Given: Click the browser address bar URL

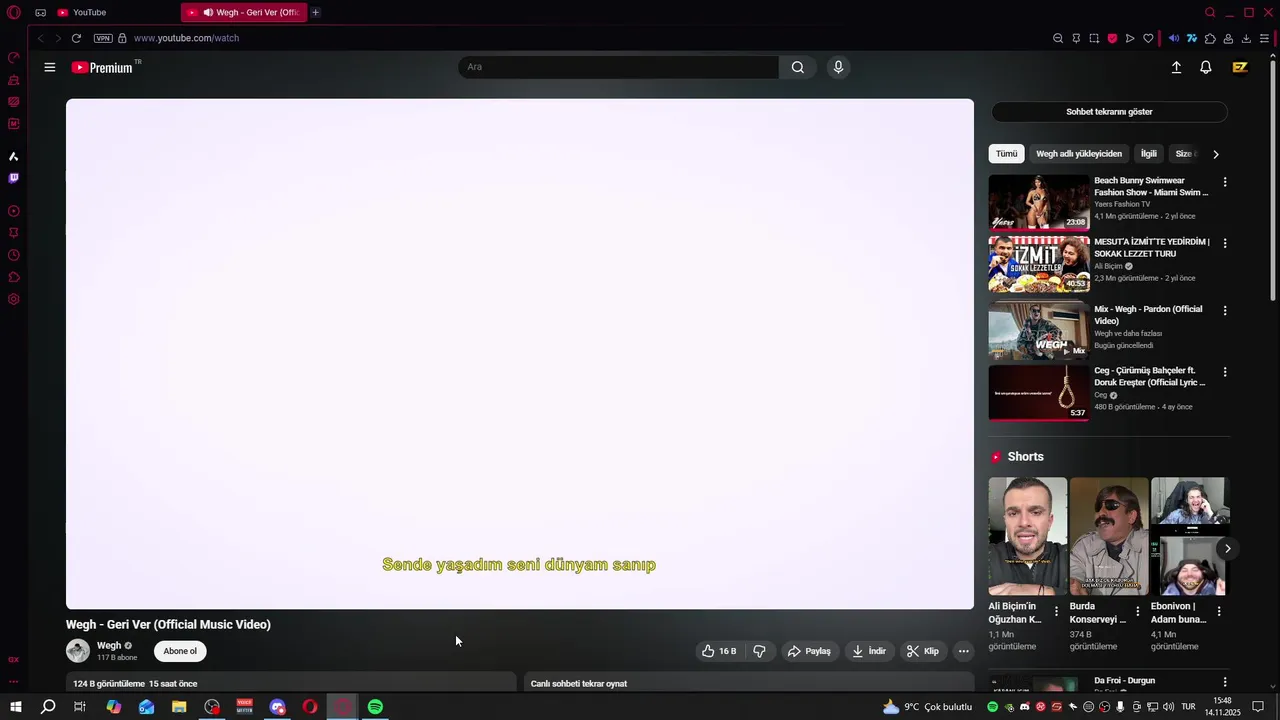Looking at the screenshot, I should pos(186,38).
